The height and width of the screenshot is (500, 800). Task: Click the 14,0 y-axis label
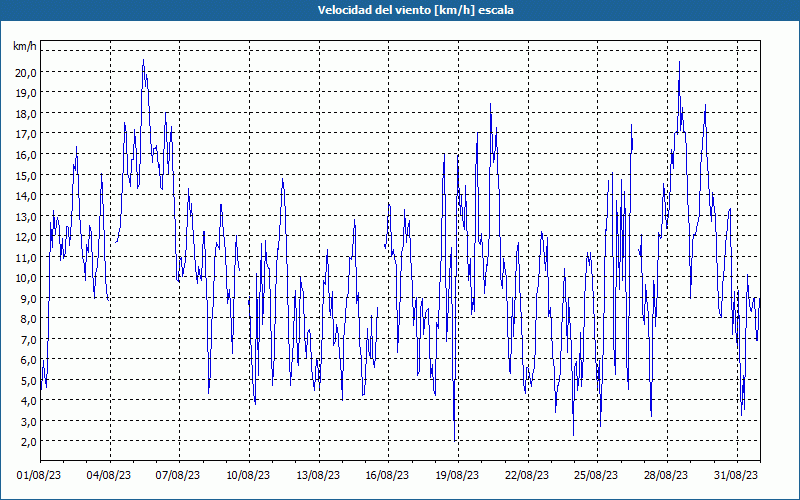[x=26, y=196]
